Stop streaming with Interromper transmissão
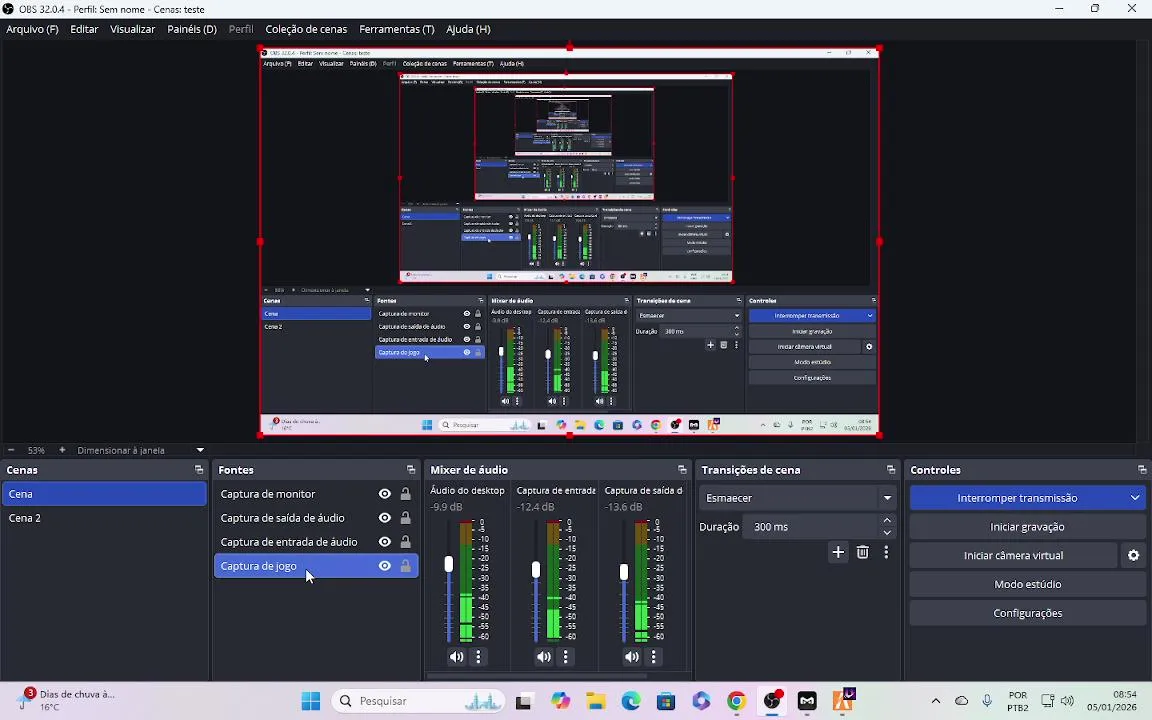The width and height of the screenshot is (1152, 720). pos(1018,498)
